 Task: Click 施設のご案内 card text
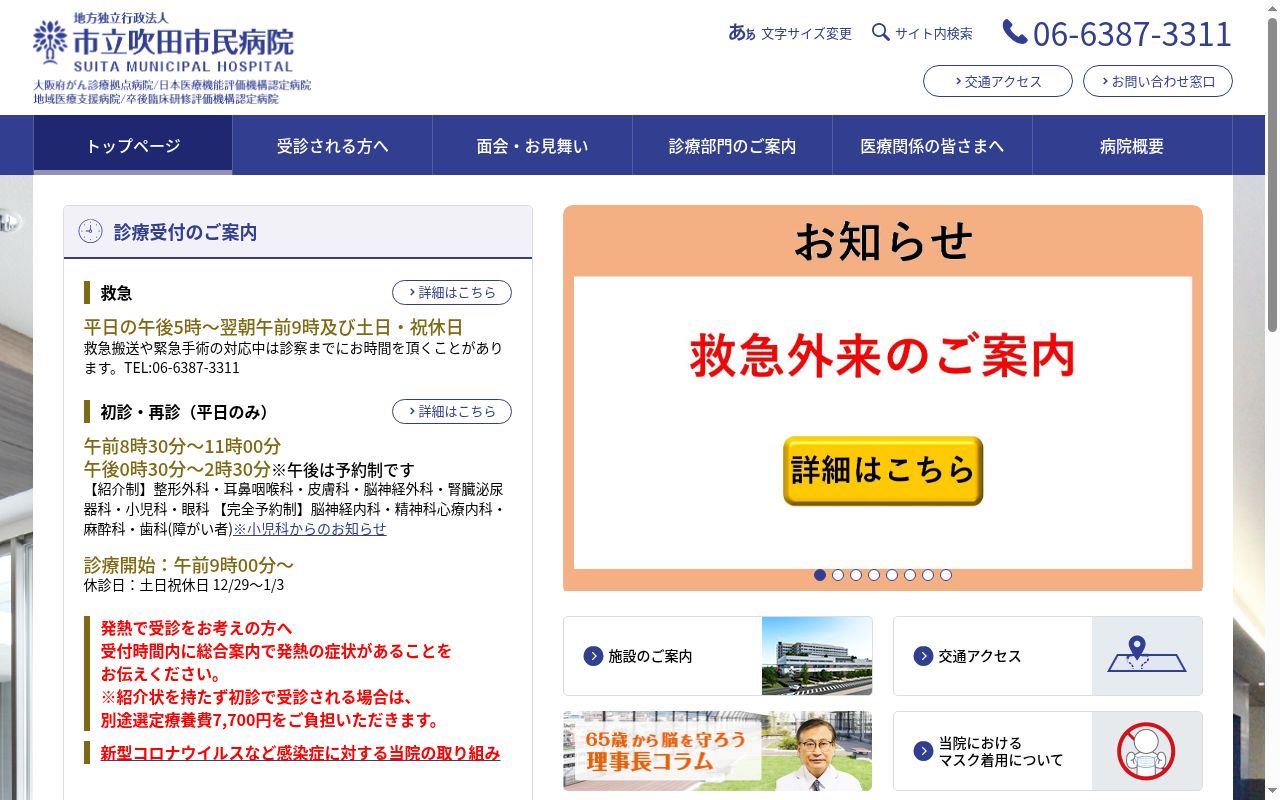[650, 656]
